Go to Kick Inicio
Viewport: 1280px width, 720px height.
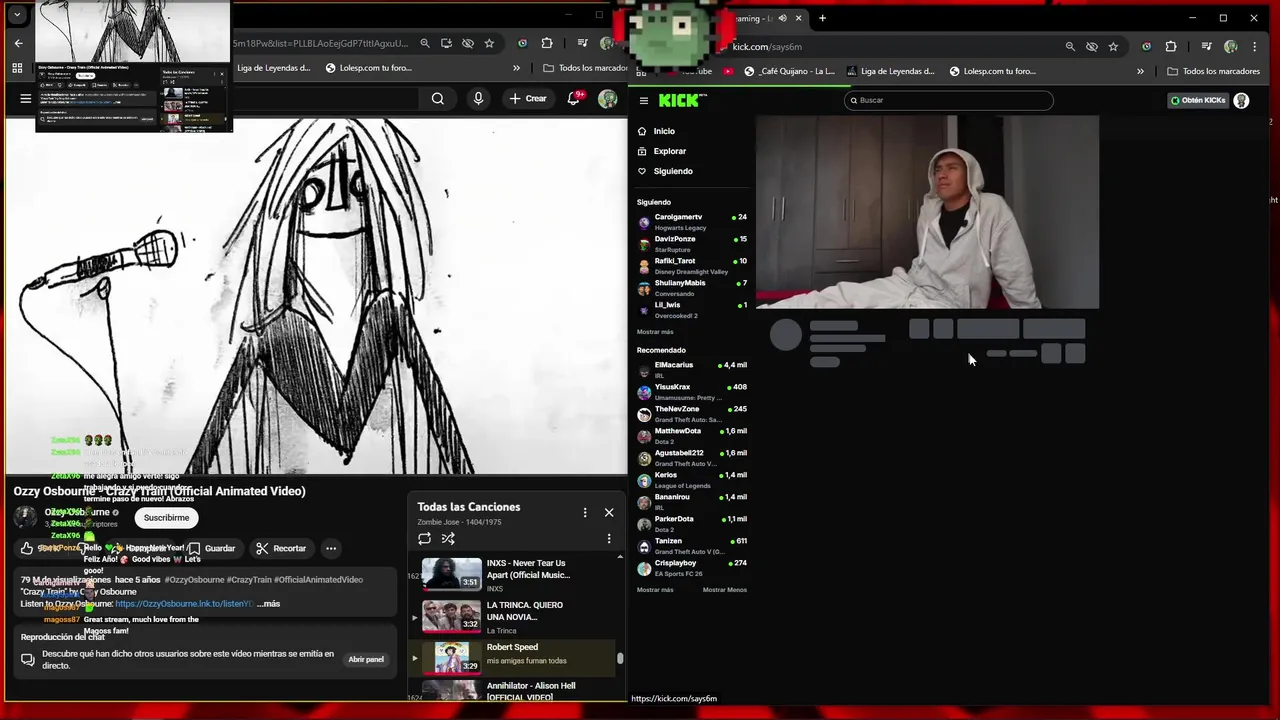tap(664, 131)
